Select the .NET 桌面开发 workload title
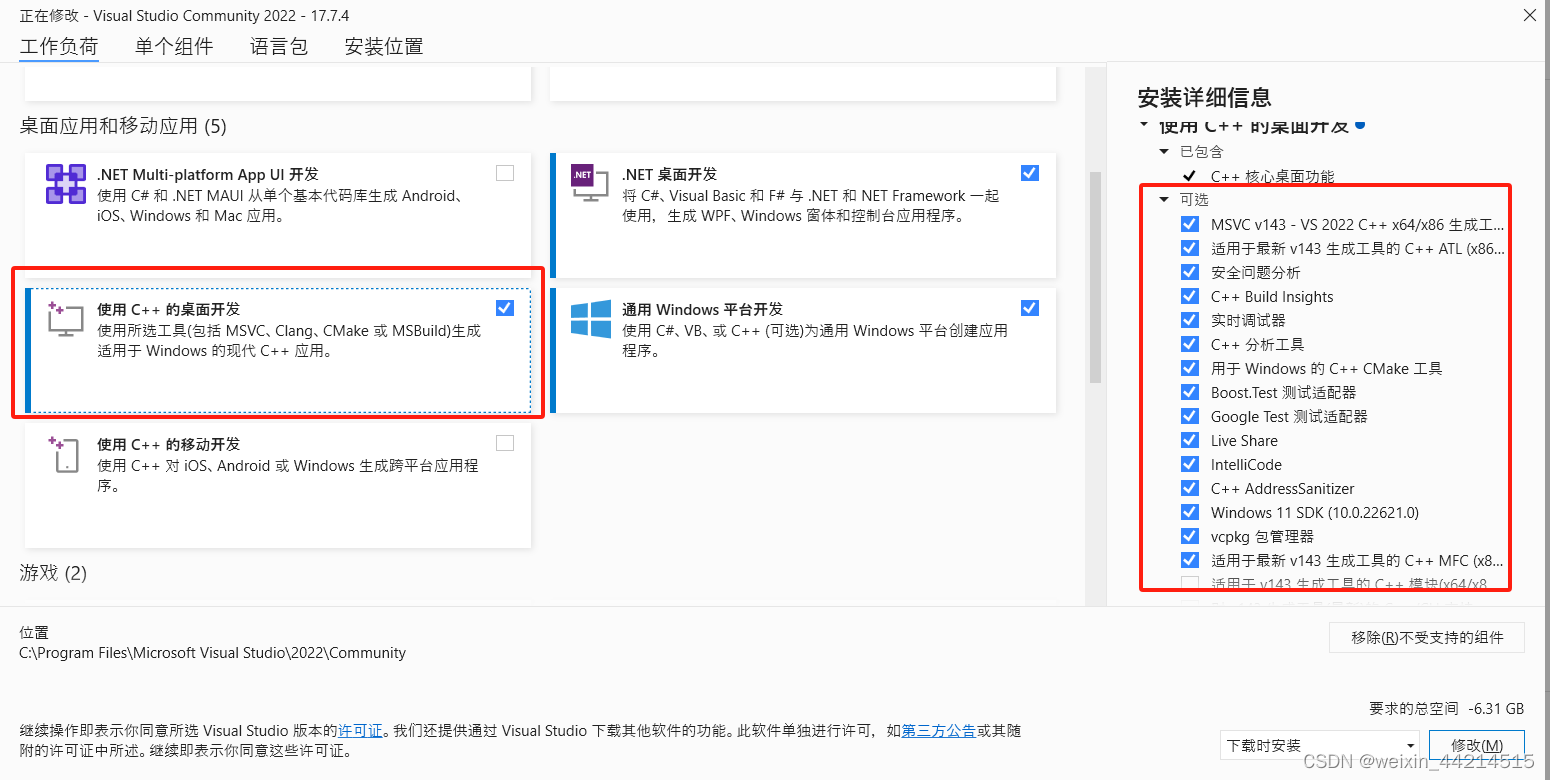Screen dimensions: 1550x780 pos(670,174)
